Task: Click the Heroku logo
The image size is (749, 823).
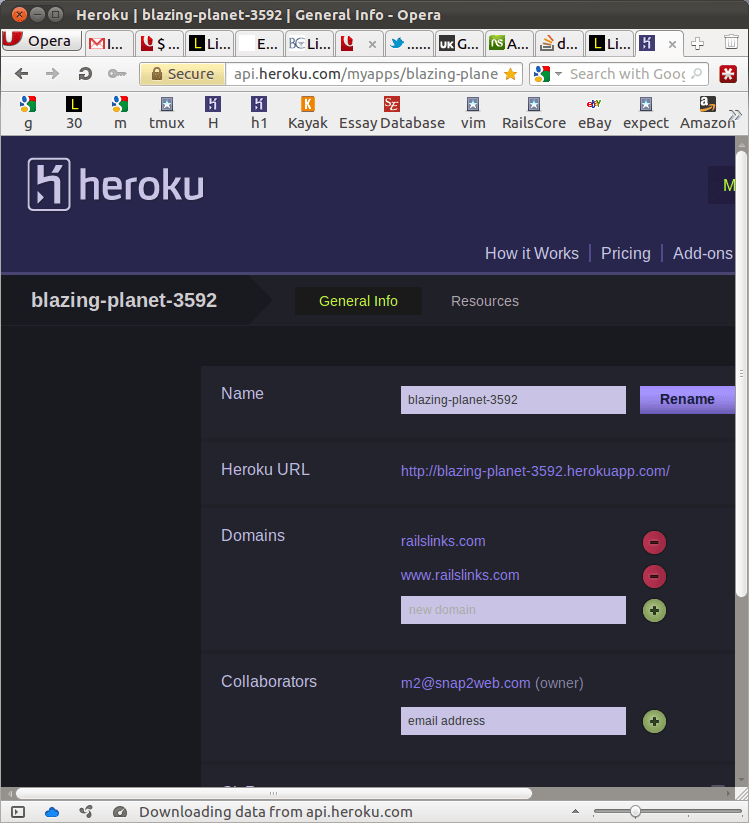Action: [115, 184]
